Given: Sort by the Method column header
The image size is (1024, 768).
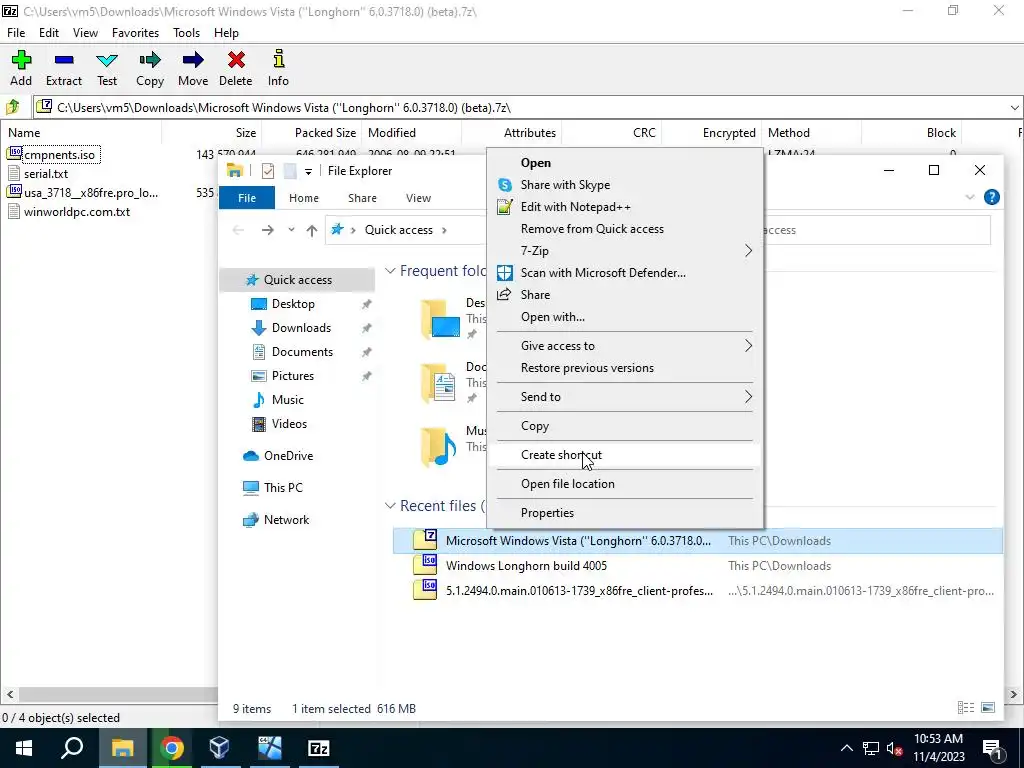Looking at the screenshot, I should click(x=788, y=133).
